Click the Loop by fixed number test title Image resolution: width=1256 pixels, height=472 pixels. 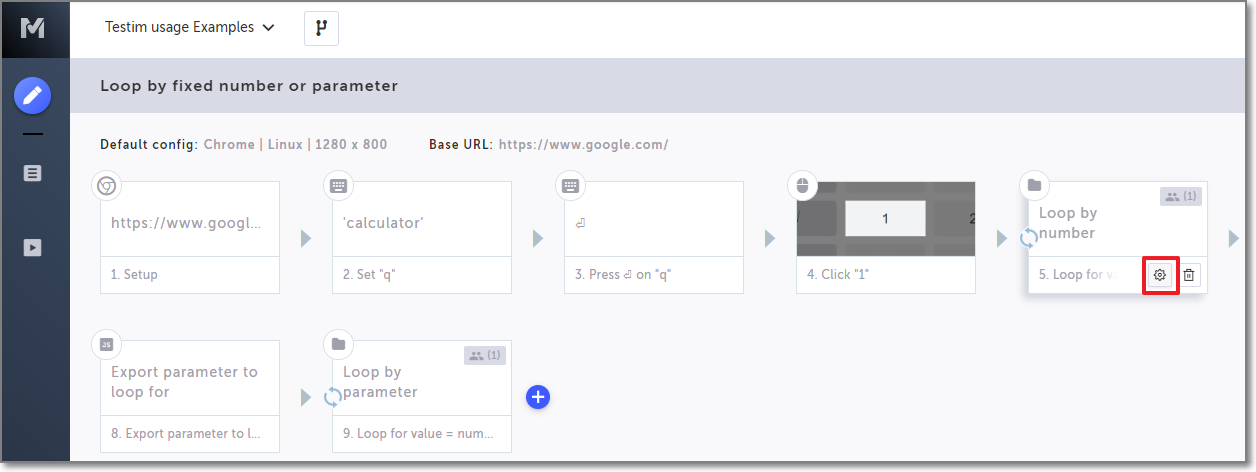(x=249, y=86)
